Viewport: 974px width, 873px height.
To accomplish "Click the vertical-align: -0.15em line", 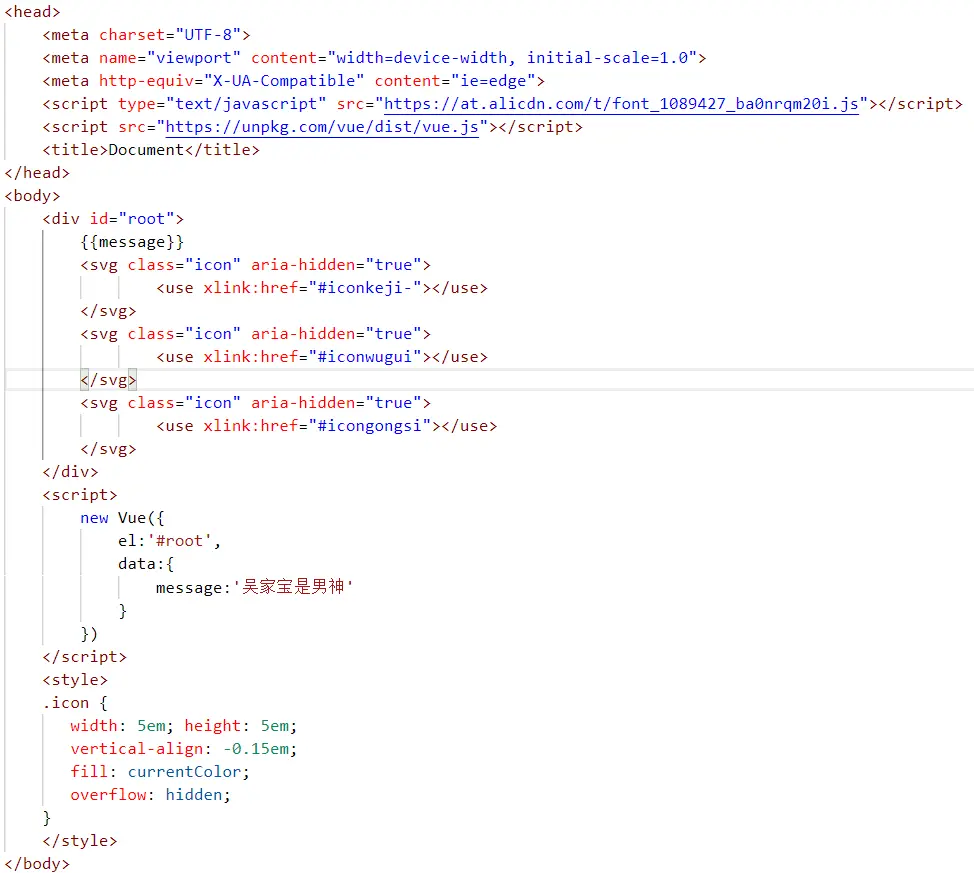I will (183, 749).
